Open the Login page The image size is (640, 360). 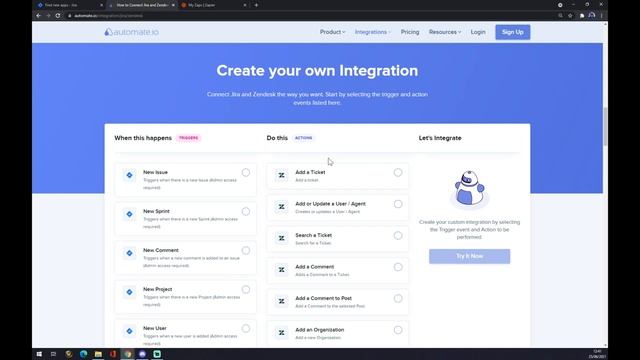(478, 32)
